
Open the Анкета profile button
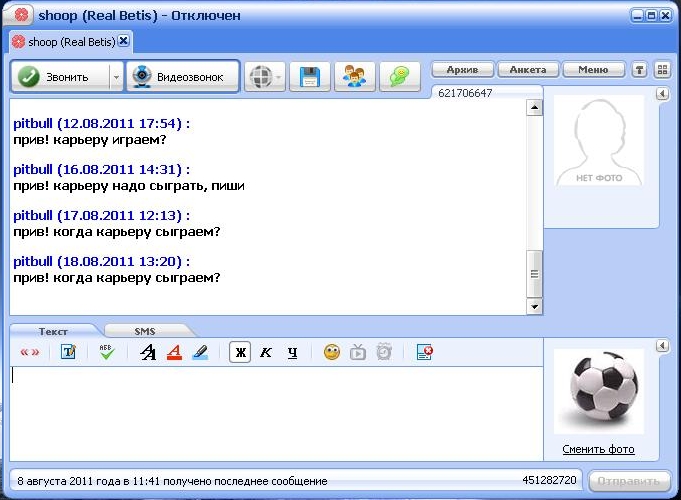tap(528, 70)
